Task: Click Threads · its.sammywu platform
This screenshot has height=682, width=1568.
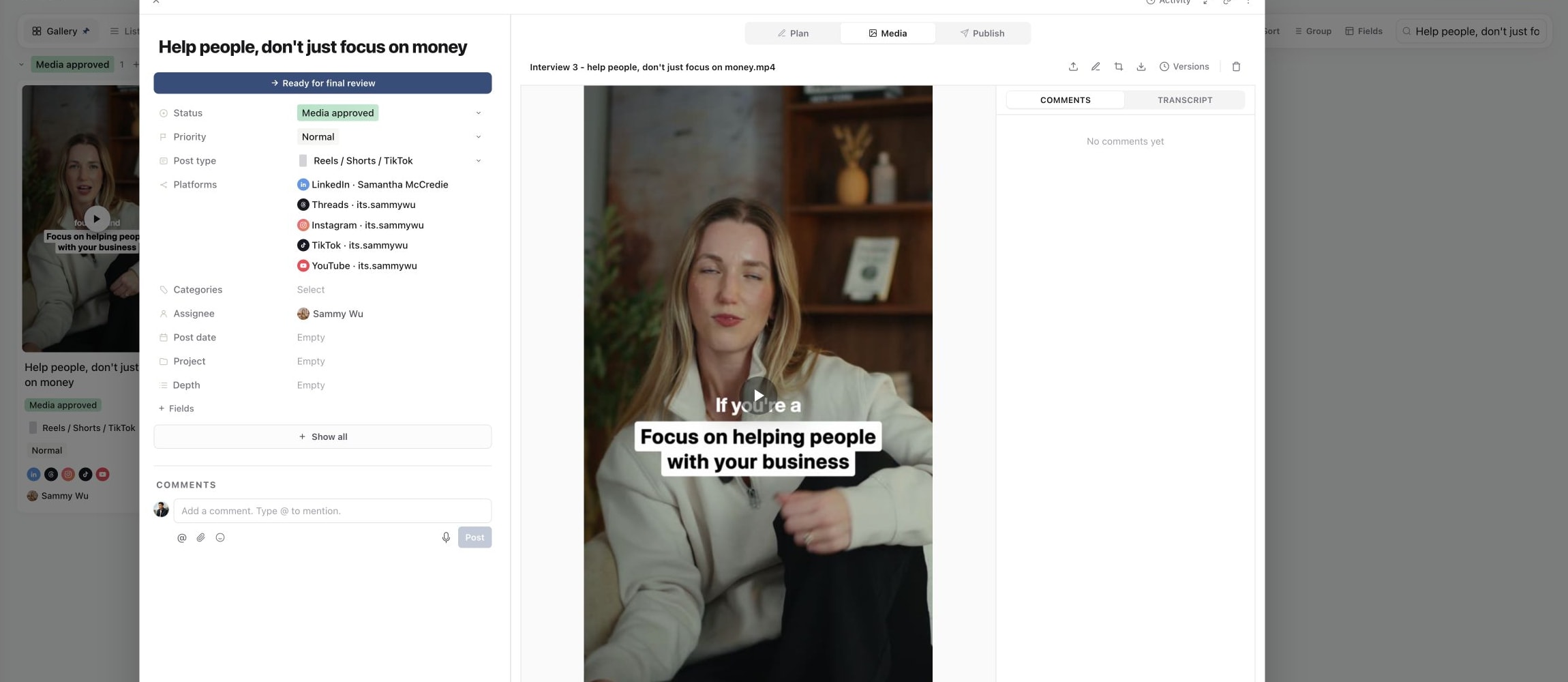Action: [x=357, y=205]
